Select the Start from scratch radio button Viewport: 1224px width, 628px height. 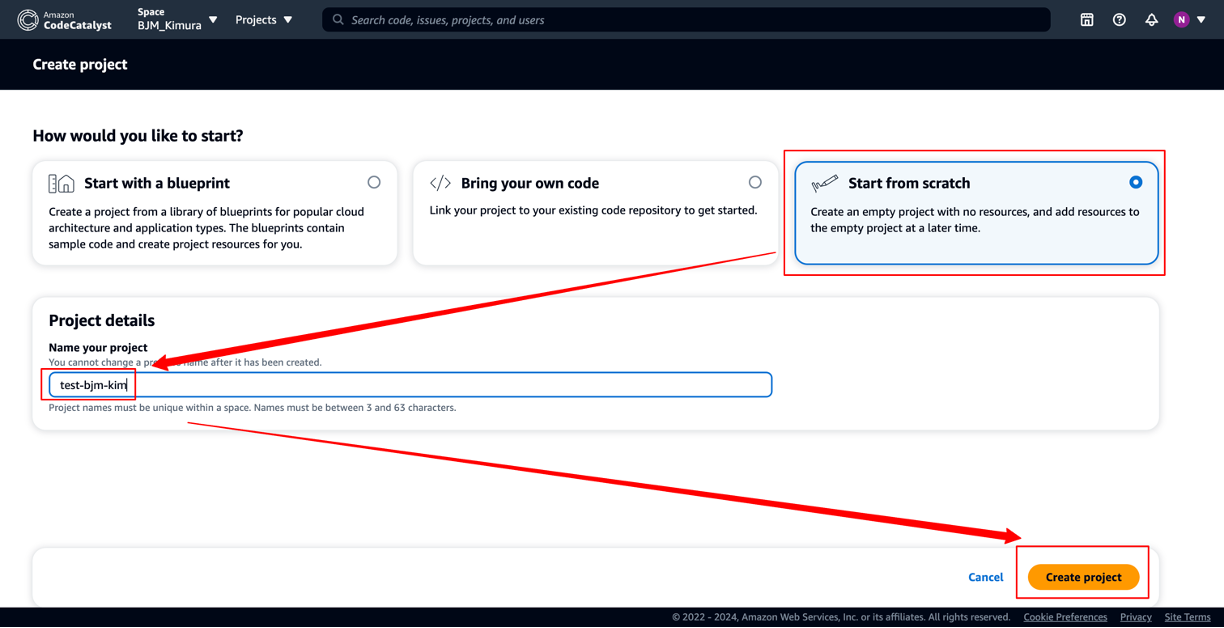(1135, 182)
